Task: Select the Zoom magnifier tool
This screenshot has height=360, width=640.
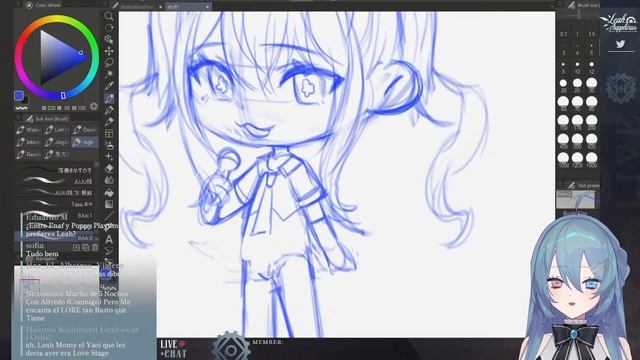Action: point(109,16)
